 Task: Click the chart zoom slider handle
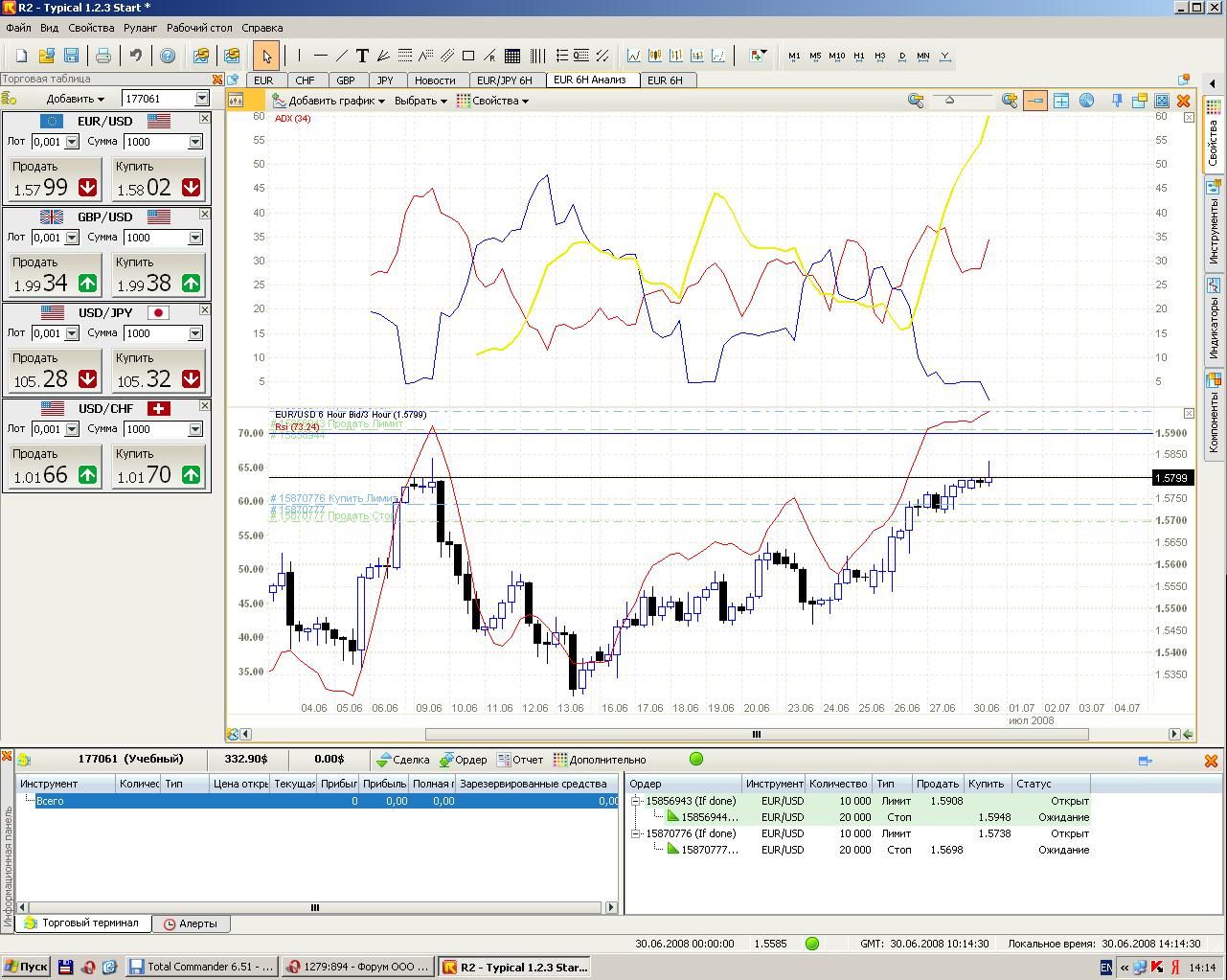pos(949,100)
